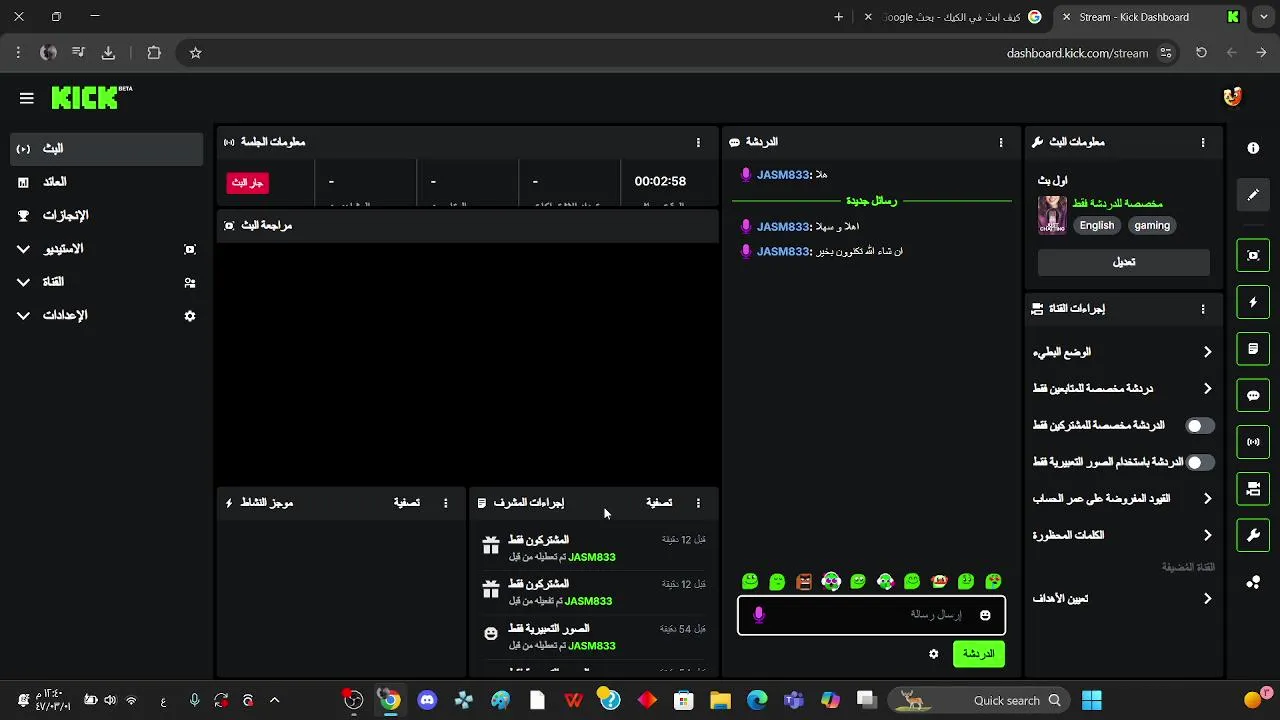1280x720 pixels.
Task: Expand account age restrictions row (عمر الحساب)
Action: [x=1123, y=498]
